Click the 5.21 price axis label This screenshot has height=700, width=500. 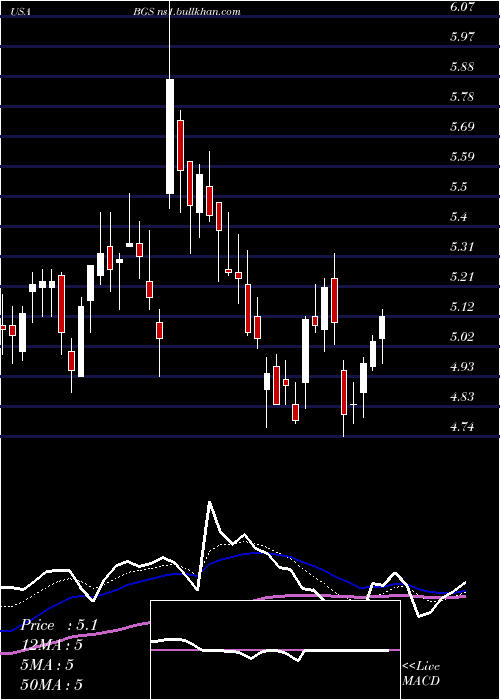[461, 276]
